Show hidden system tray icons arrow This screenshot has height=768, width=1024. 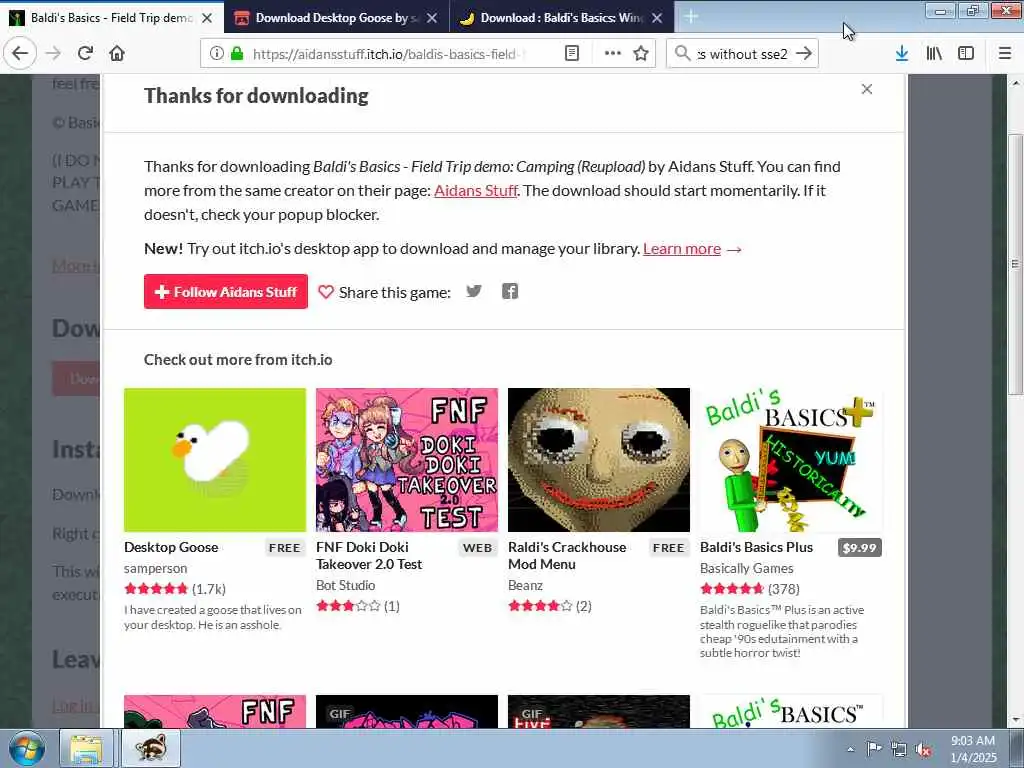click(x=850, y=749)
